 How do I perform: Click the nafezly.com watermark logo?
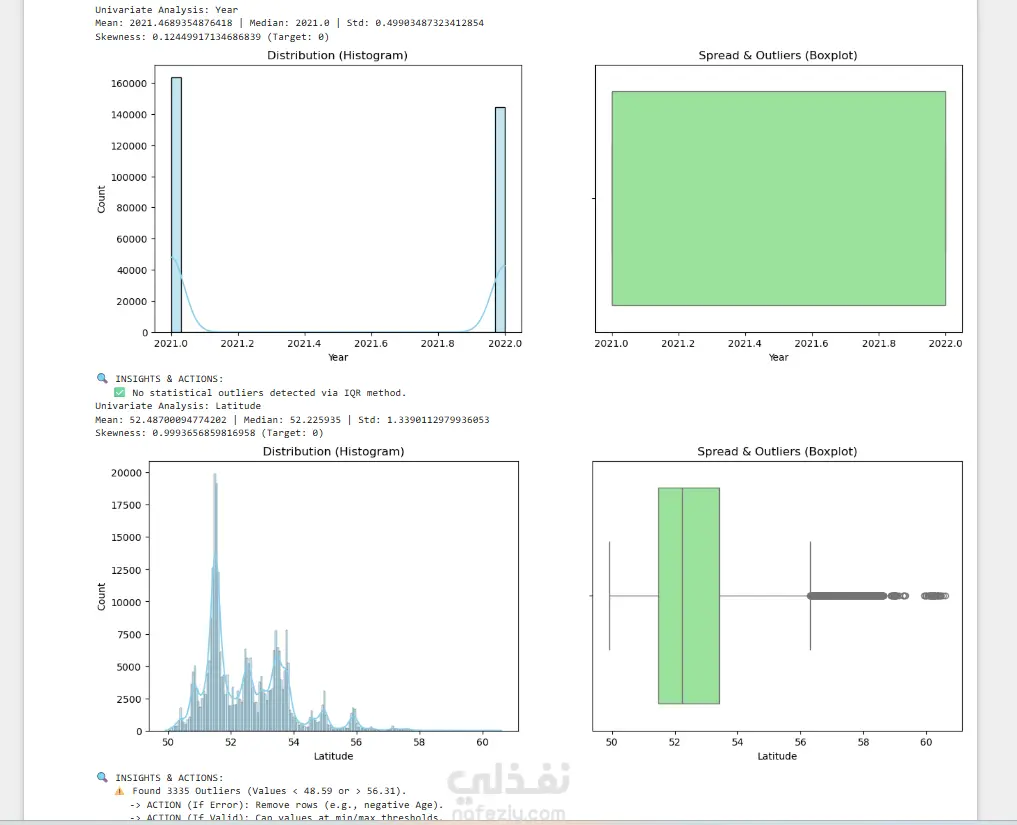click(508, 793)
